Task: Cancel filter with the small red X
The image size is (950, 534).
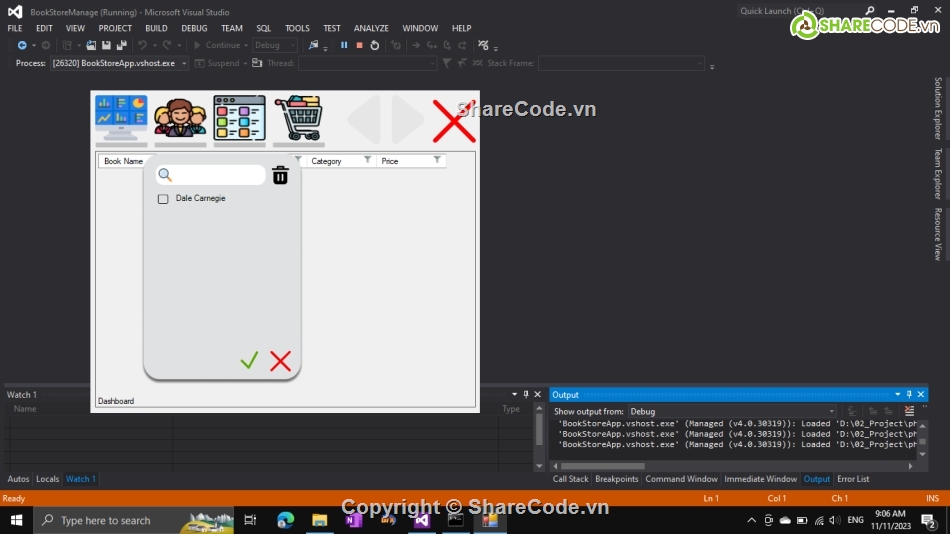Action: (281, 361)
